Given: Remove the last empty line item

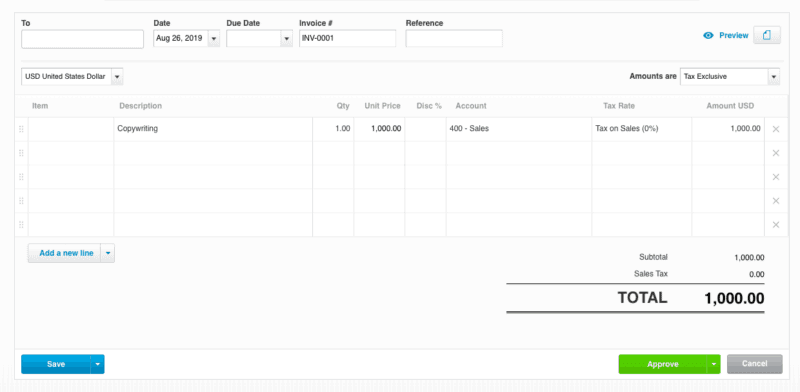Looking at the screenshot, I should point(776,225).
